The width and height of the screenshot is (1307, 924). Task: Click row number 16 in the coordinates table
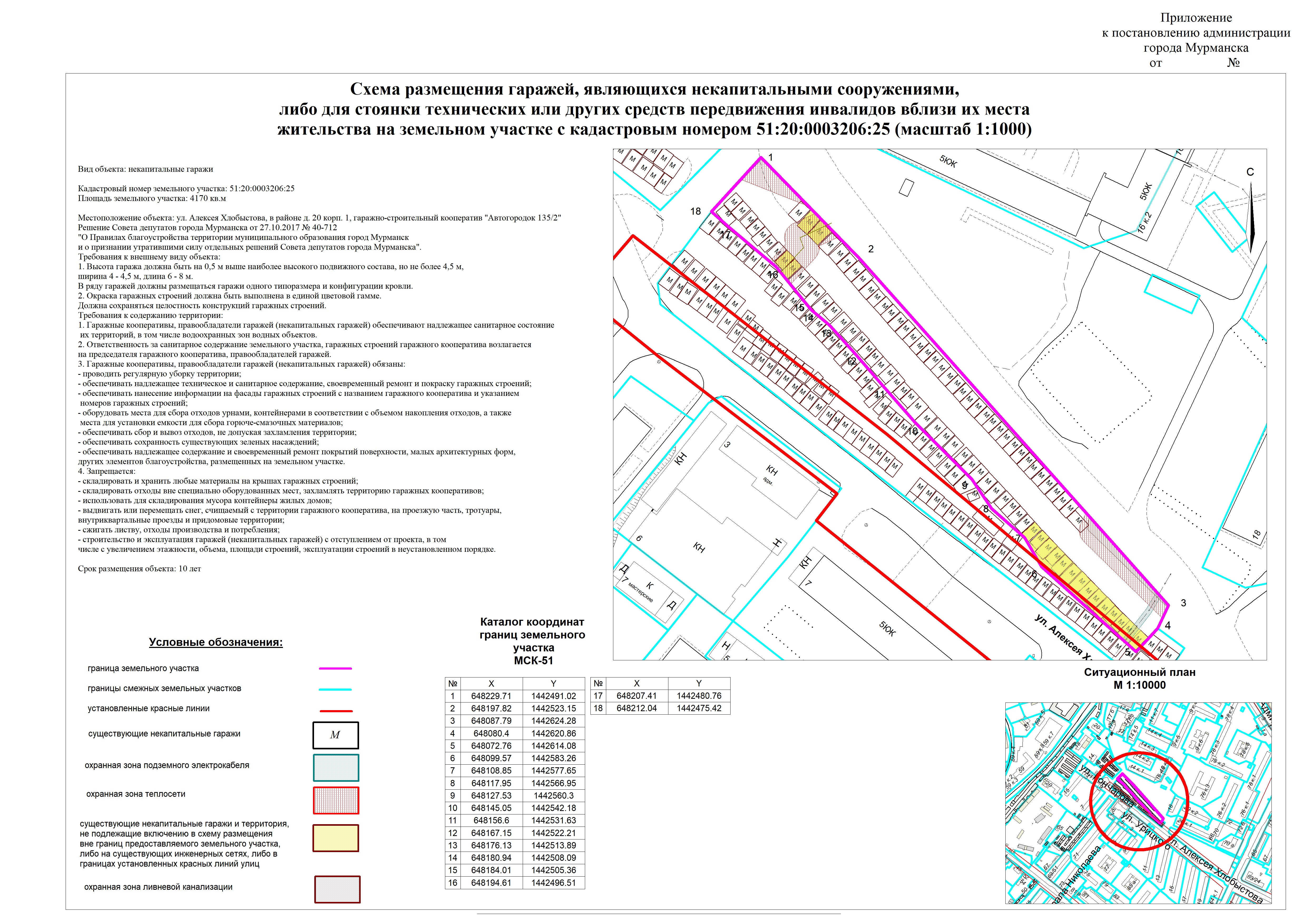pyautogui.click(x=453, y=882)
